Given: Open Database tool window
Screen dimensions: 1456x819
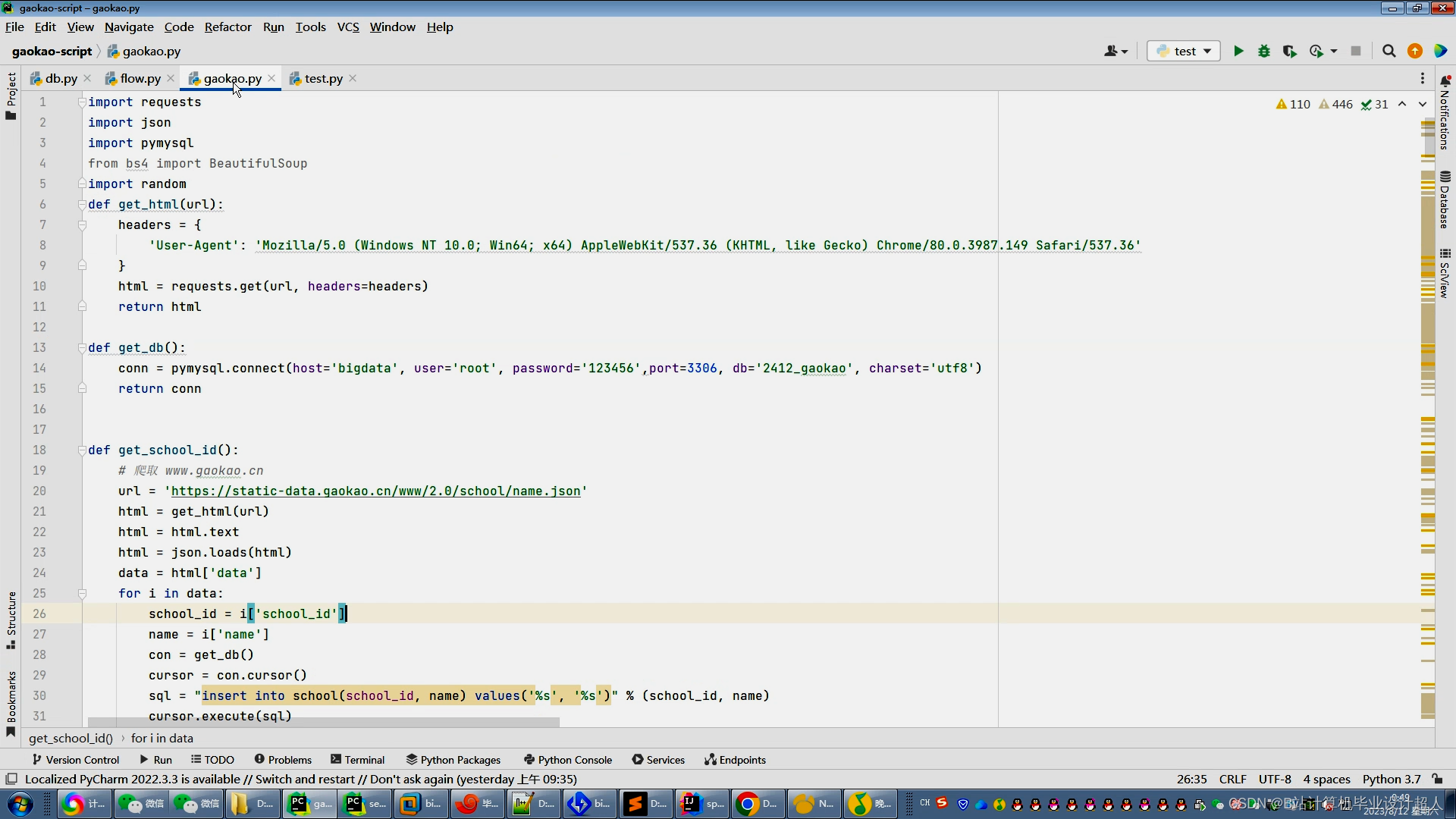Looking at the screenshot, I should (1445, 199).
